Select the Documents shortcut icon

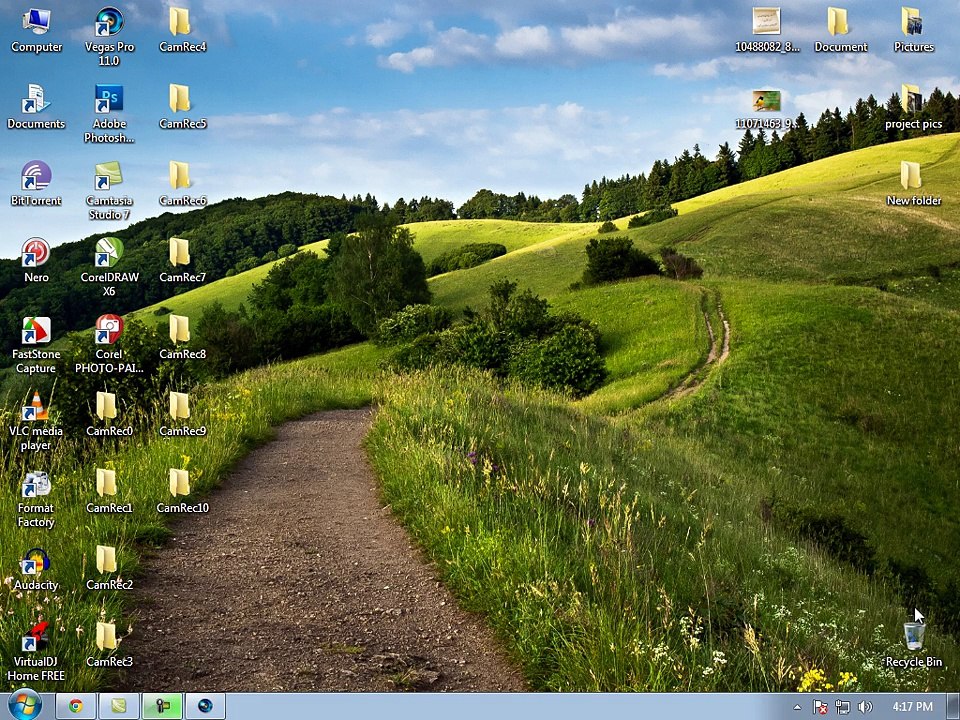click(36, 107)
